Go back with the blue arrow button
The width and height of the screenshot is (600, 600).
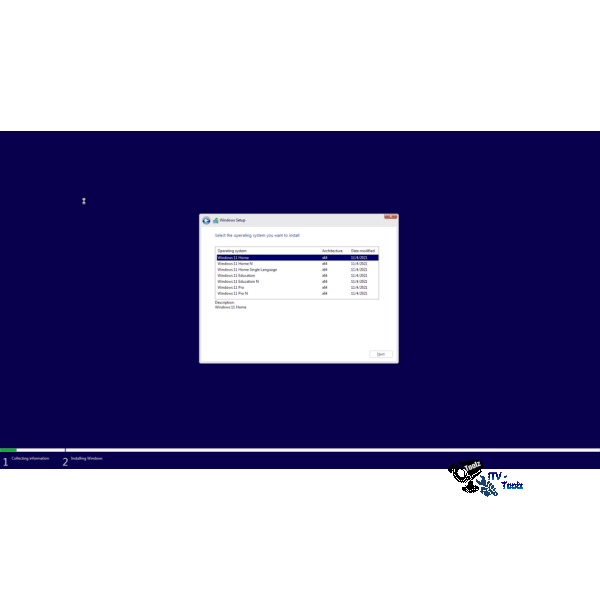pyautogui.click(x=206, y=220)
